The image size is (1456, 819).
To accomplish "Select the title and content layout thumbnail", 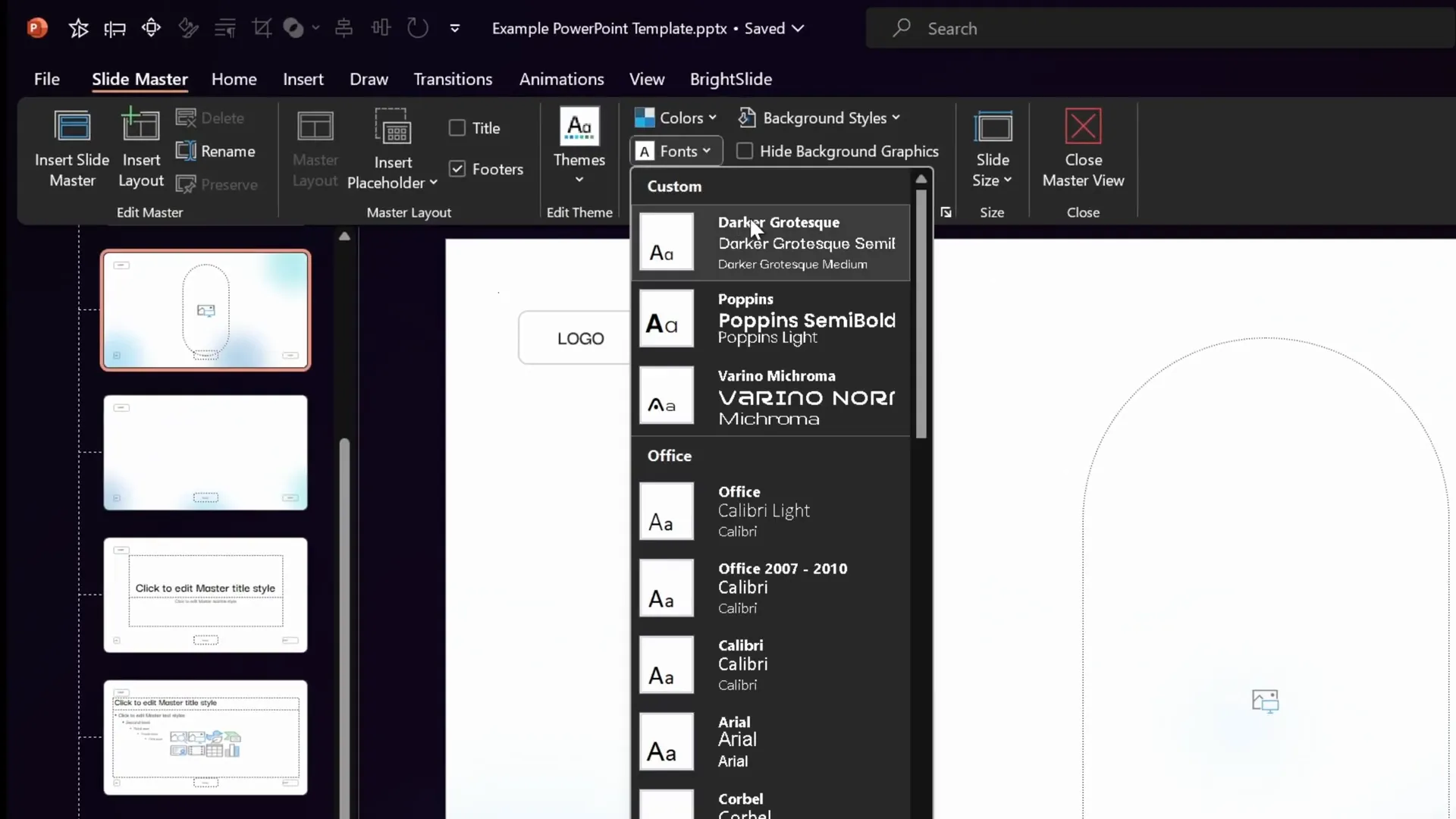I will [x=206, y=738].
